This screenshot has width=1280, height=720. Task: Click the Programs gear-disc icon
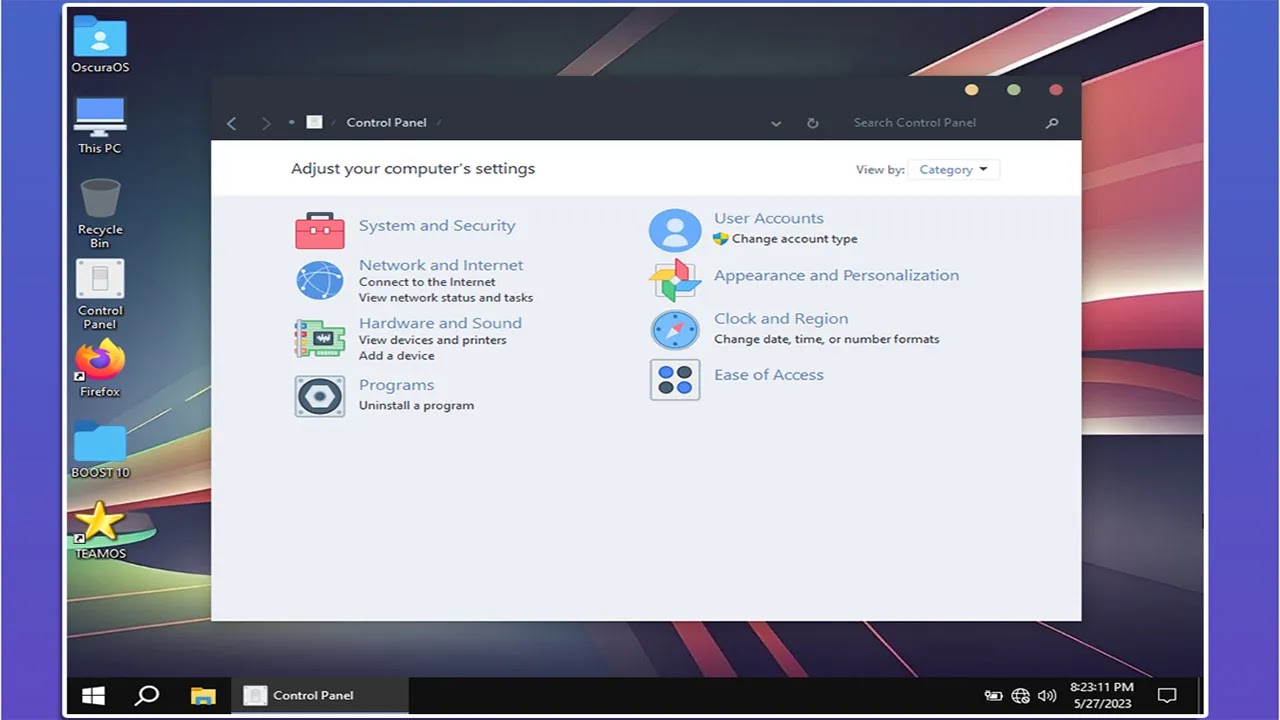pos(320,396)
